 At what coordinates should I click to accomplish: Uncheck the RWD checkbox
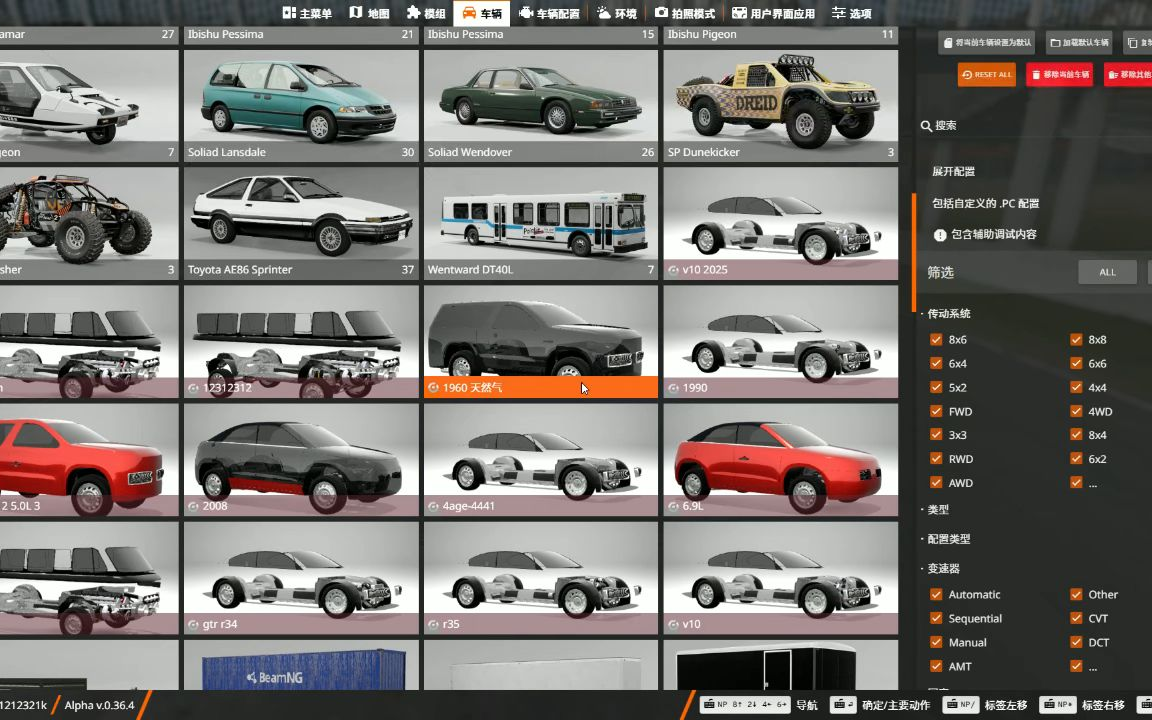936,458
